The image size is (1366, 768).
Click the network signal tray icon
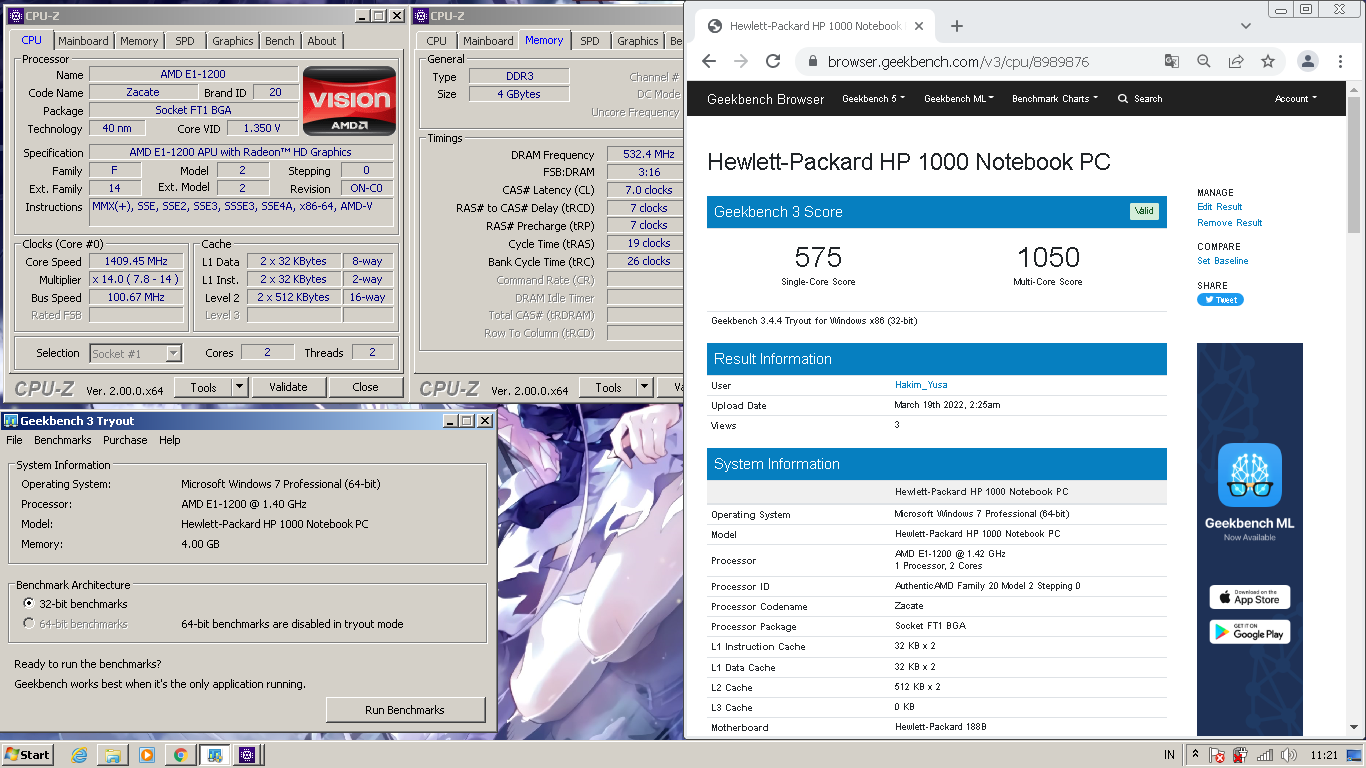point(1265,755)
